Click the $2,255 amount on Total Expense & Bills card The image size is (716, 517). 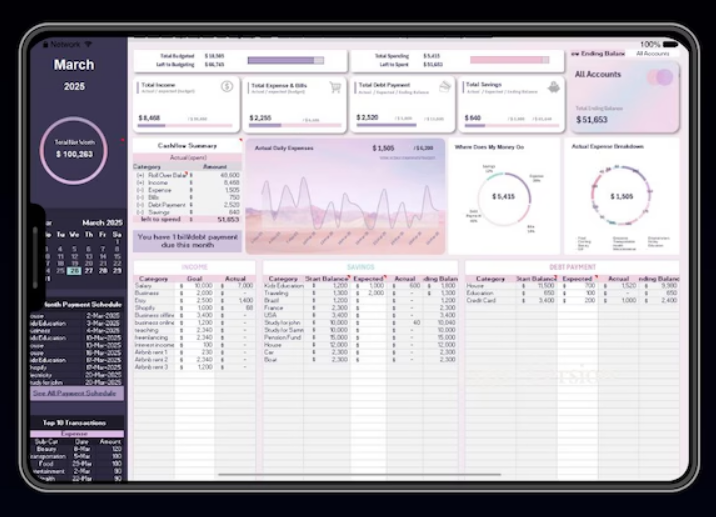pyautogui.click(x=260, y=118)
